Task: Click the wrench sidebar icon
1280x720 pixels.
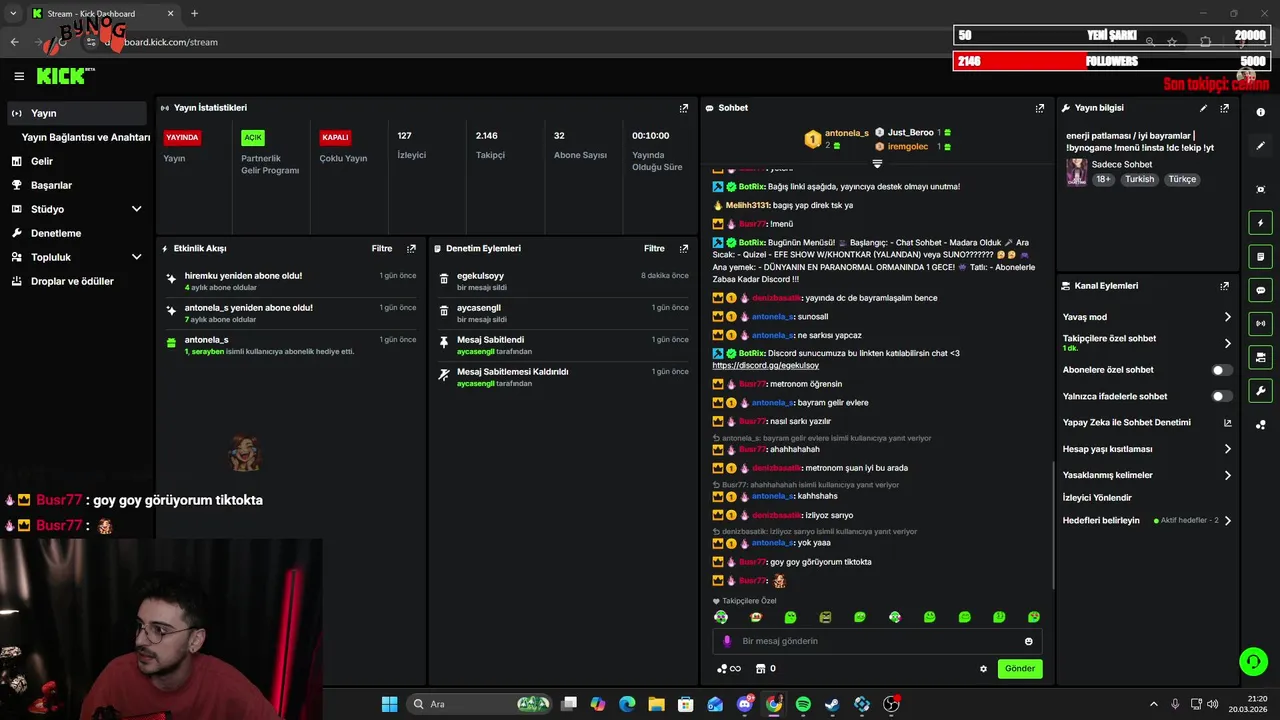Action: click(x=1261, y=391)
